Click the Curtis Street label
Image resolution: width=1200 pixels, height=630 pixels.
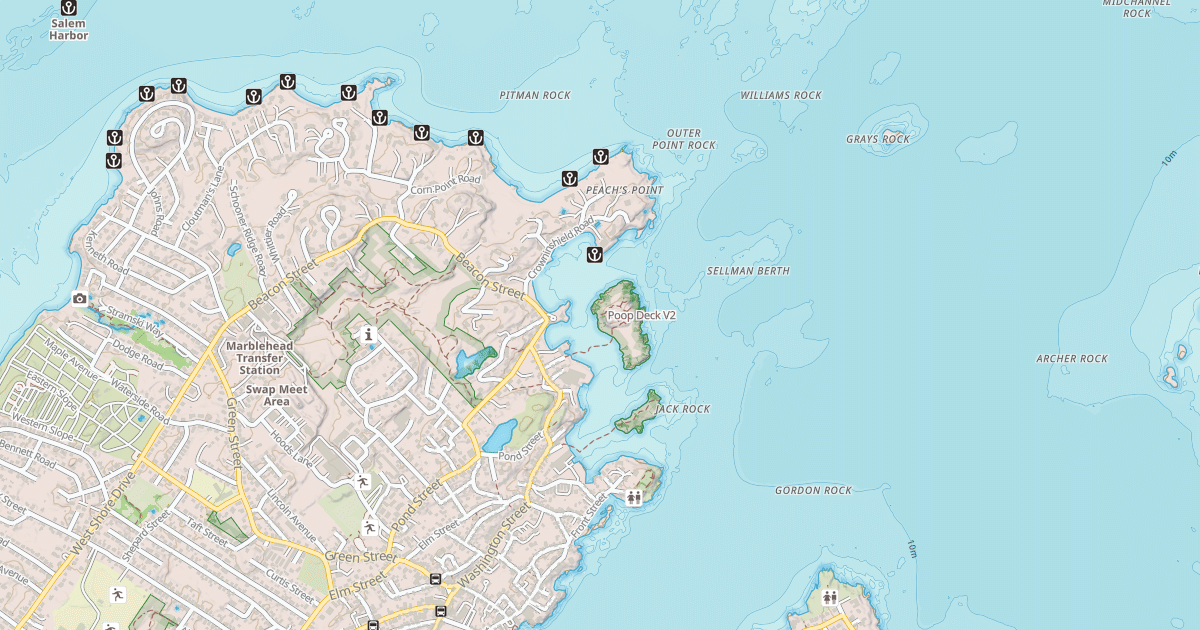pyautogui.click(x=292, y=584)
